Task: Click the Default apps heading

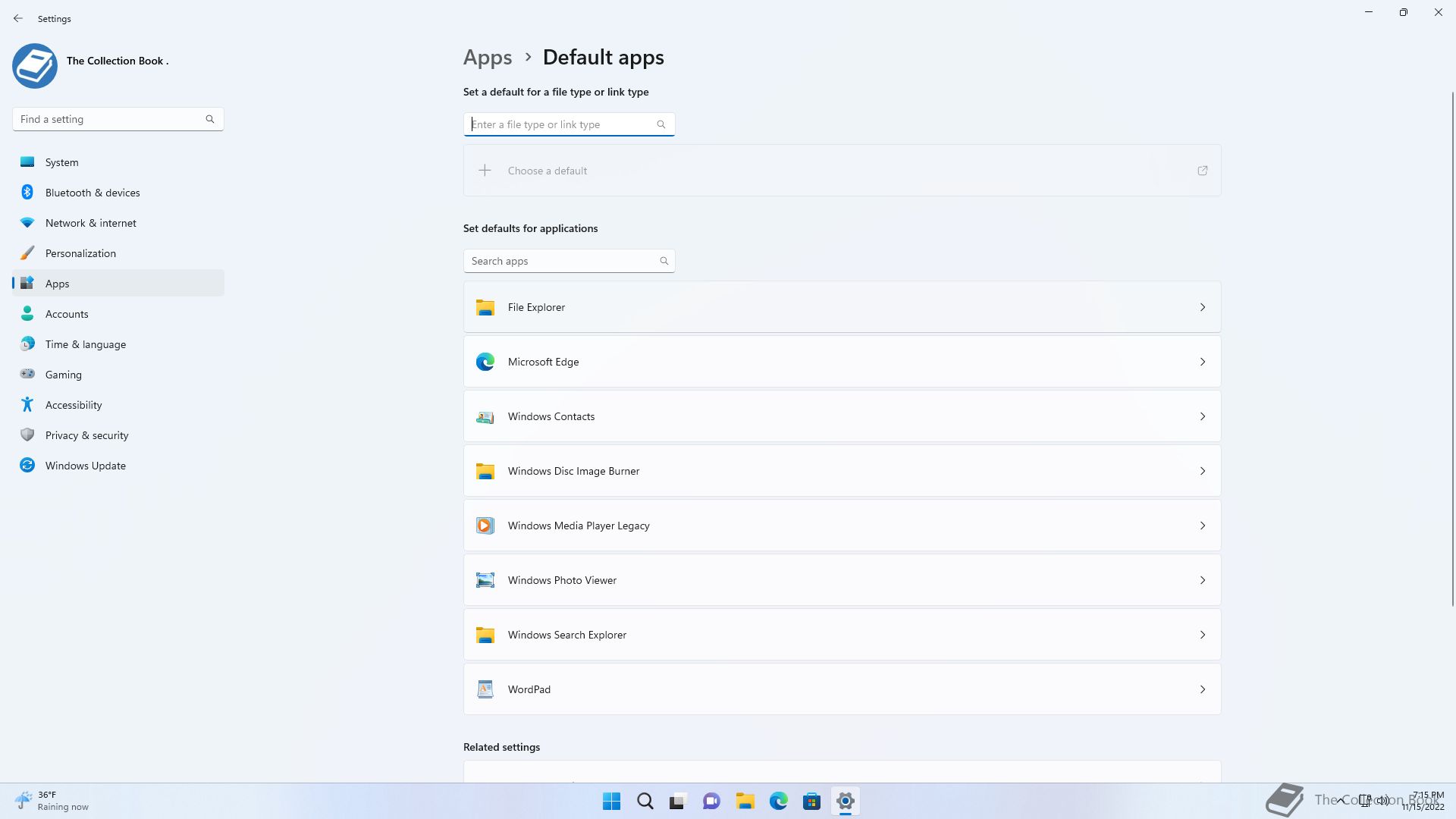Action: [x=604, y=58]
